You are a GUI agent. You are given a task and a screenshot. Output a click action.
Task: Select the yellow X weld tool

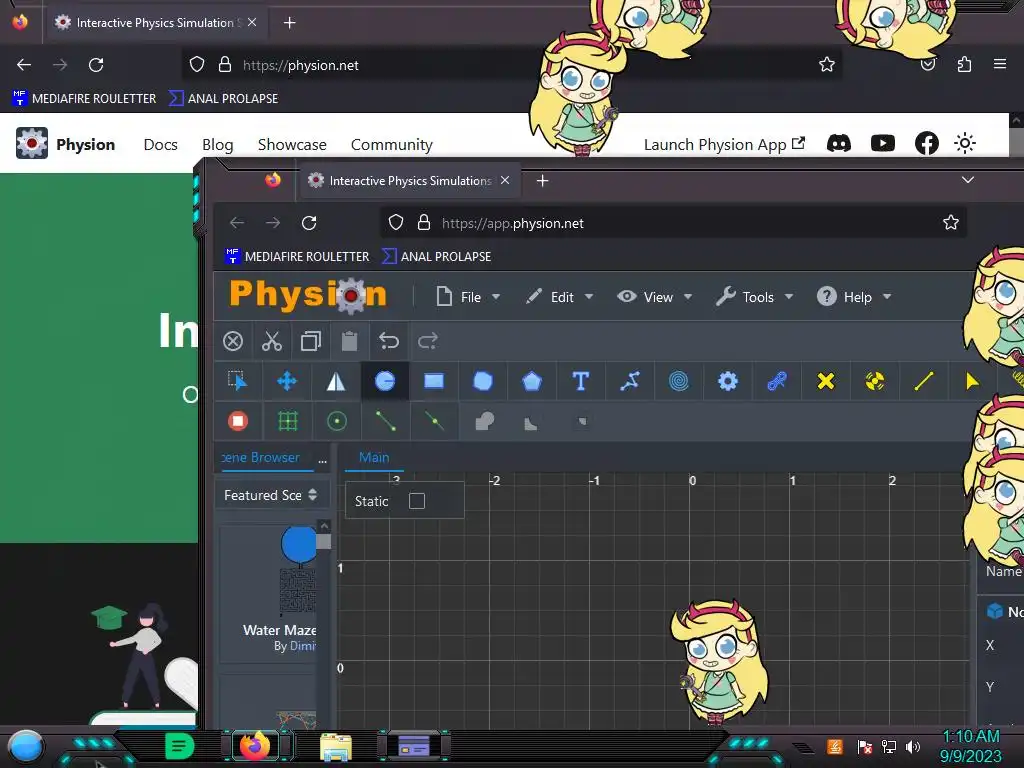pyautogui.click(x=825, y=381)
